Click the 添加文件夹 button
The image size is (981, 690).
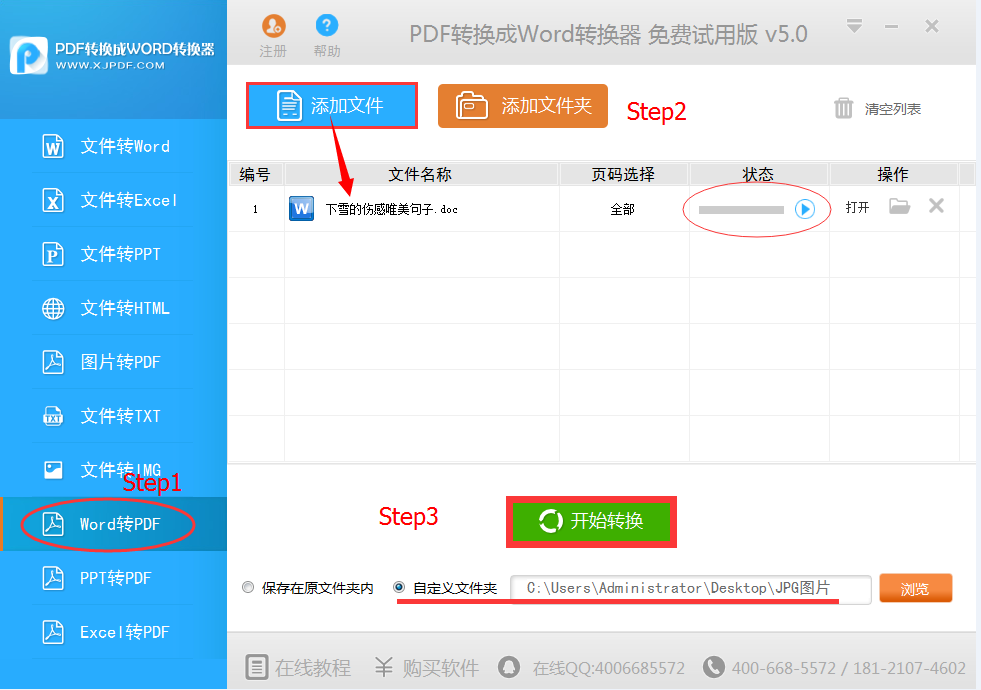tap(523, 106)
